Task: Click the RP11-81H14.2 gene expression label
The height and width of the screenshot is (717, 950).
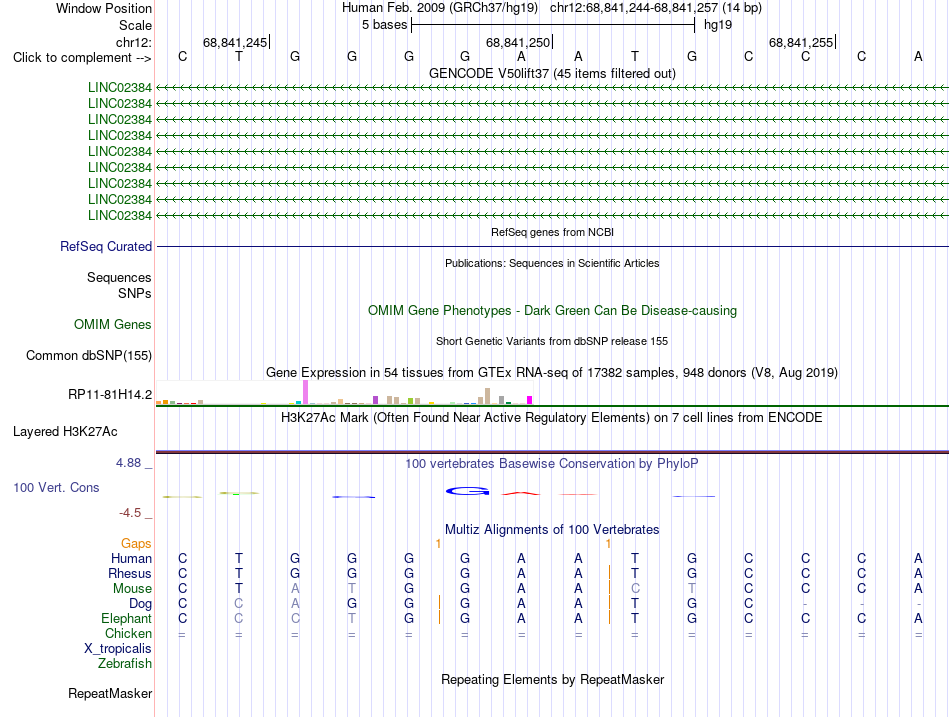Action: tap(110, 395)
